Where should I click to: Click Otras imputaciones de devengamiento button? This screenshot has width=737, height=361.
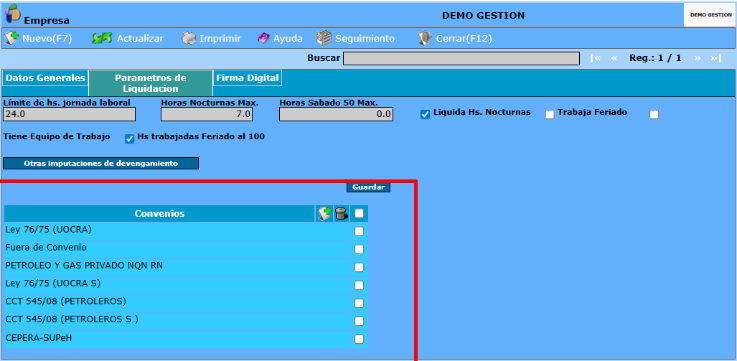pos(101,164)
